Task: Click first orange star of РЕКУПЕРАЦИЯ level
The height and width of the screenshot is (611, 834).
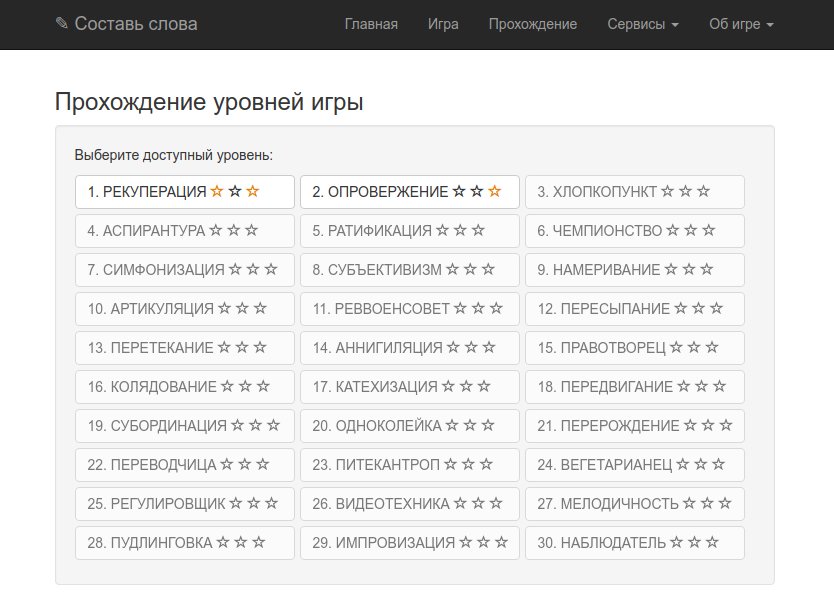Action: point(217,191)
